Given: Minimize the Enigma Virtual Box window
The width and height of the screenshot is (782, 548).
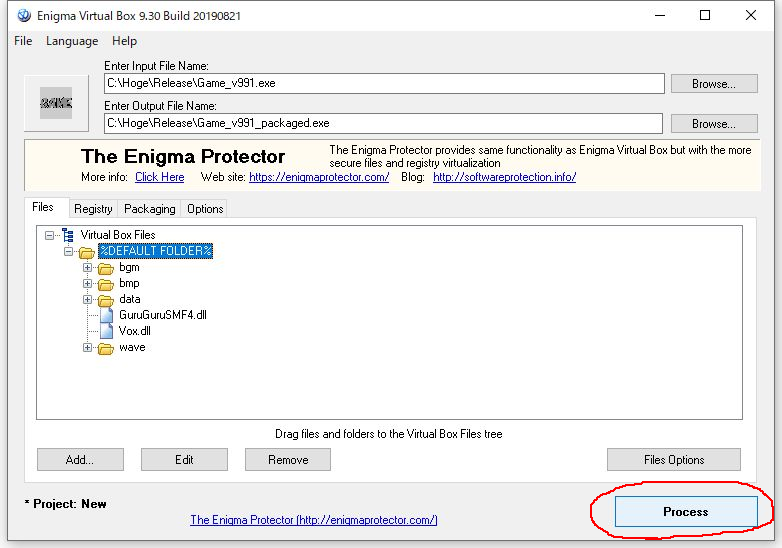Looking at the screenshot, I should click(x=660, y=15).
